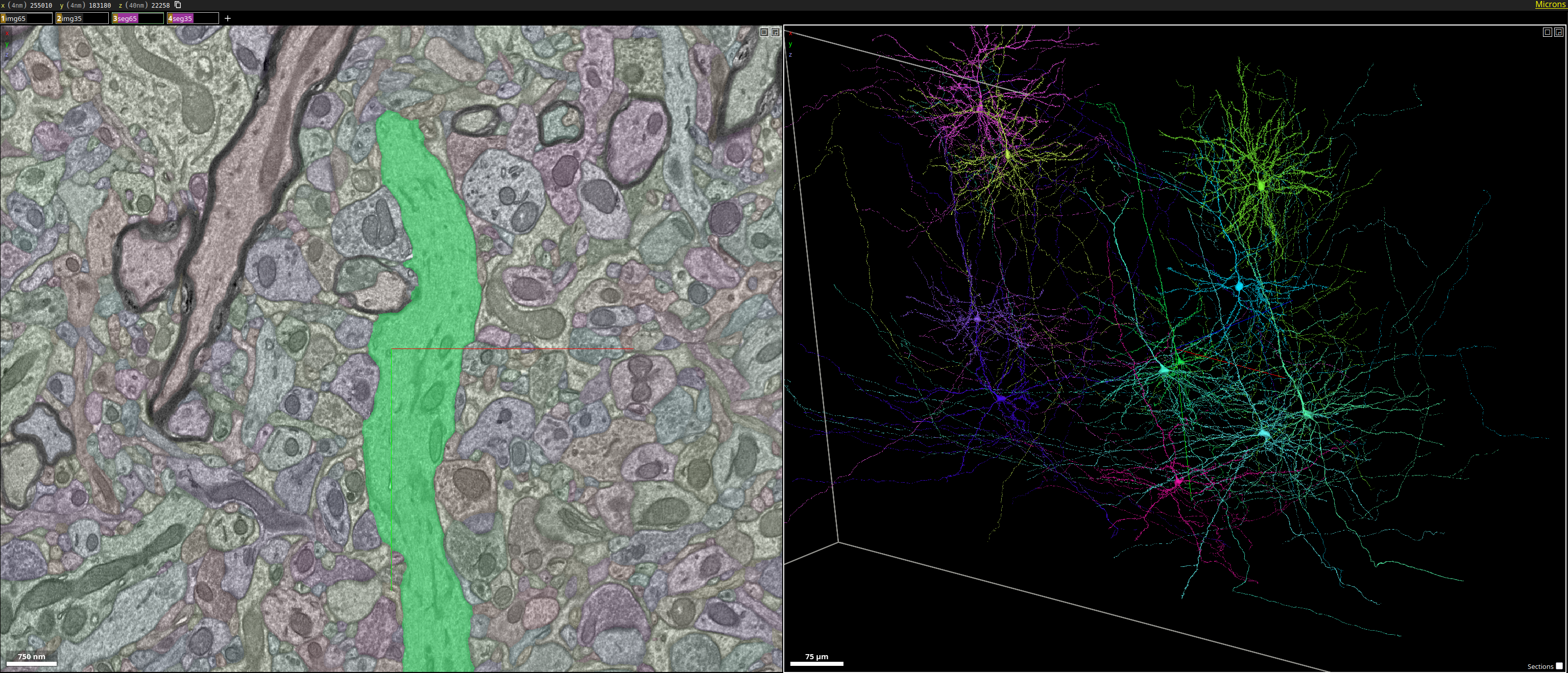This screenshot has height=673, width=1568.
Task: Click layout switch icon in cross-section panel
Action: [x=776, y=32]
